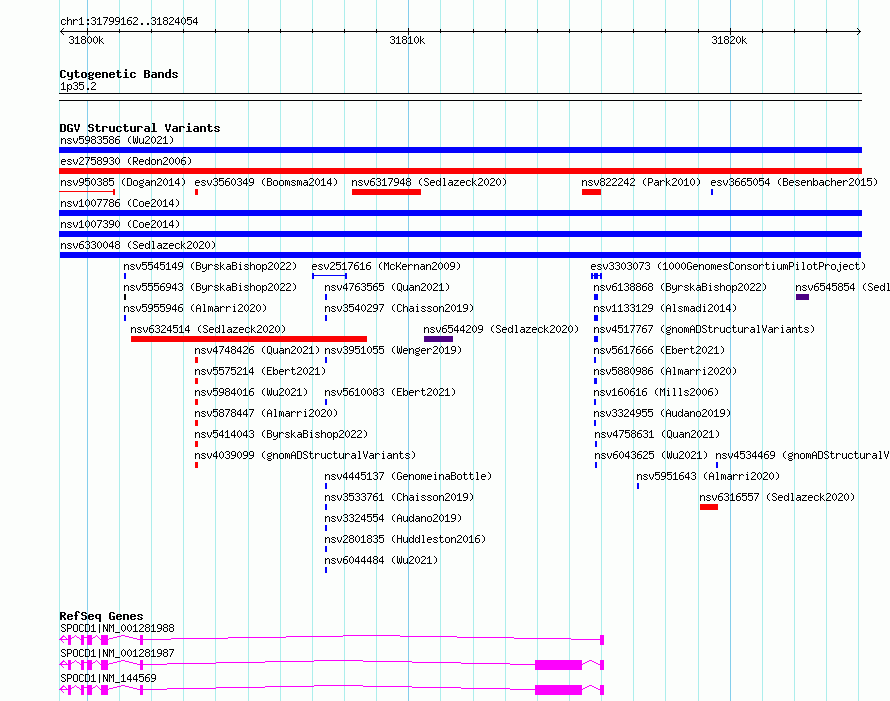Click nsv5414043 (ByrskaBishop2022) label

point(281,434)
